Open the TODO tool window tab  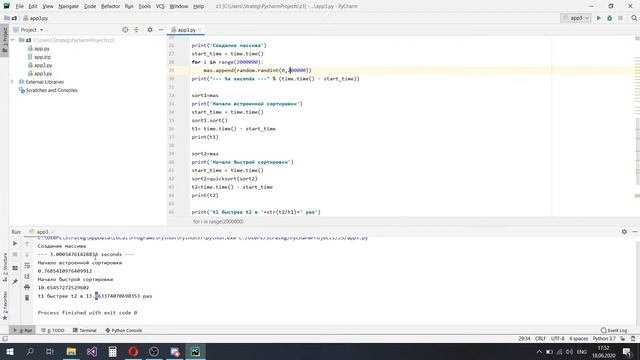pos(53,330)
